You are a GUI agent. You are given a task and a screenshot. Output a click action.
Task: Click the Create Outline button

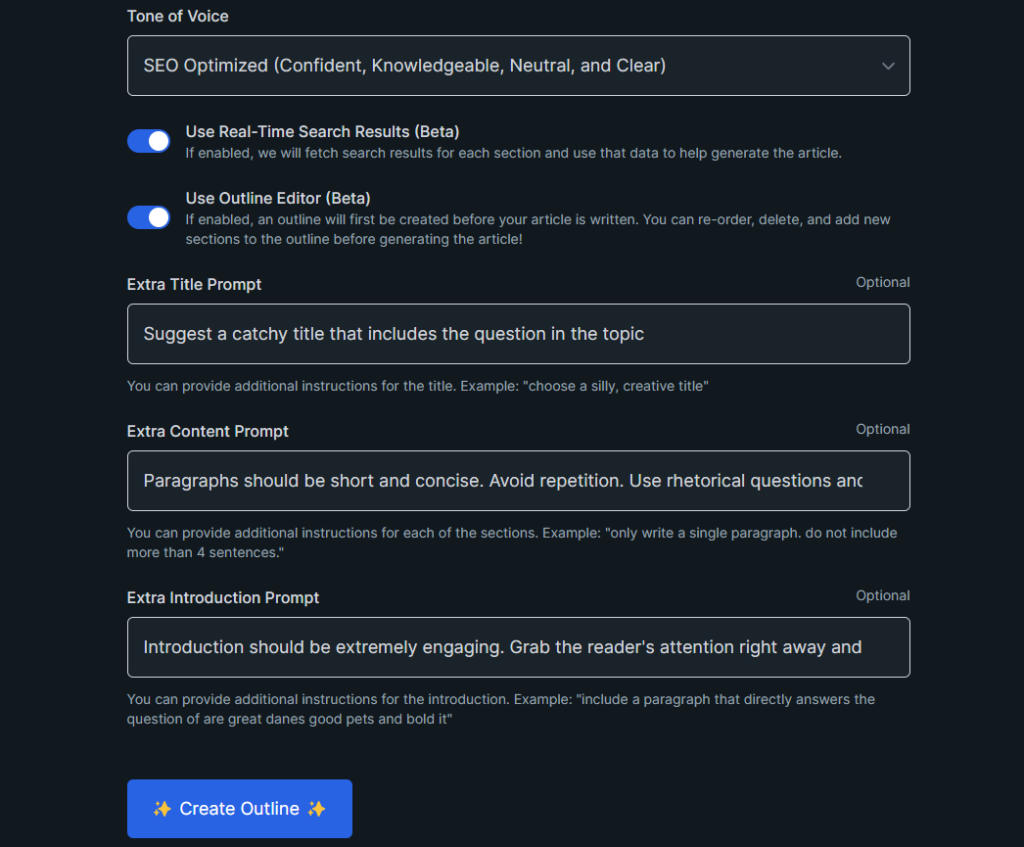tap(240, 808)
